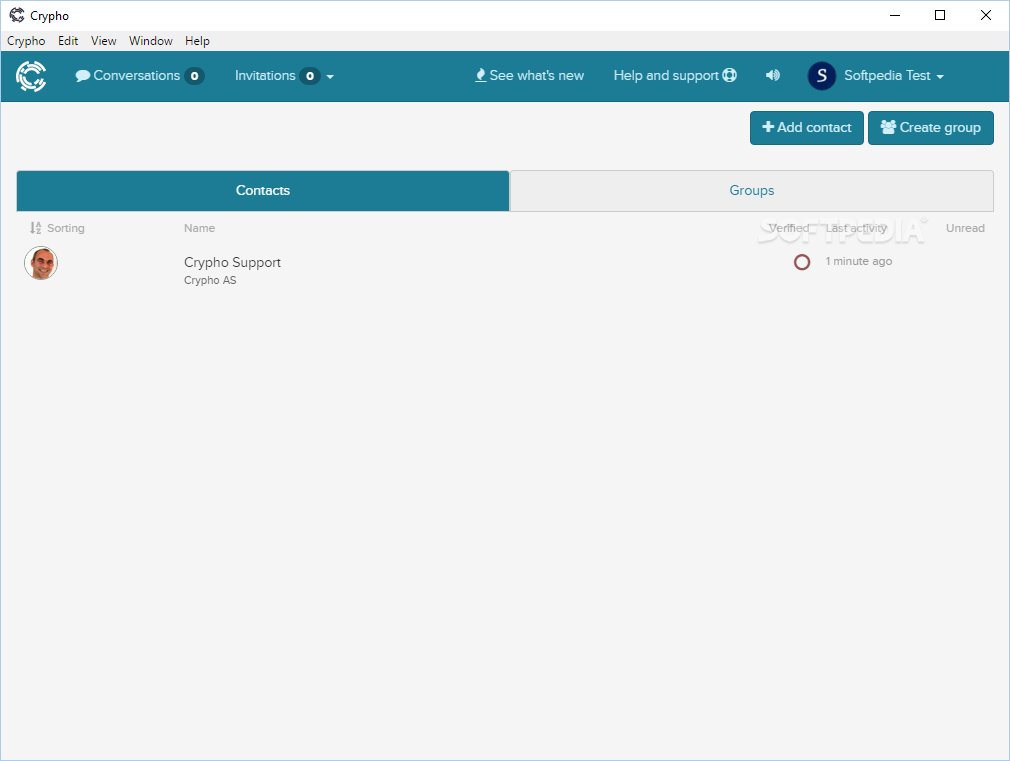Open the Edit menu
The width and height of the screenshot is (1010, 761).
coord(68,41)
